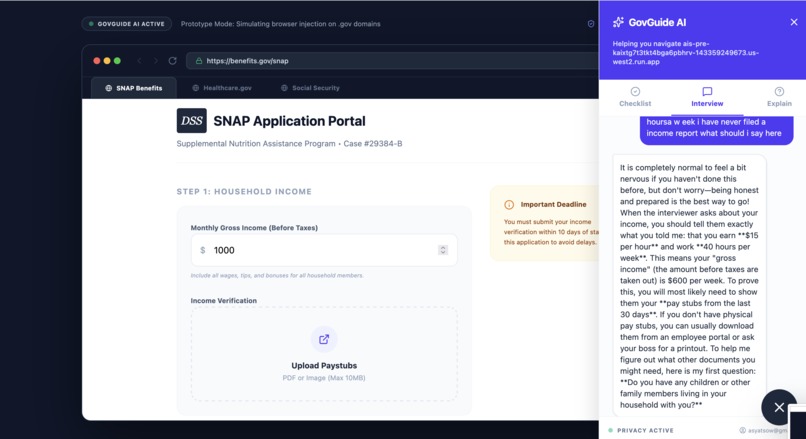This screenshot has height=439, width=806.
Task: Open the Social Security tab
Action: pyautogui.click(x=310, y=88)
